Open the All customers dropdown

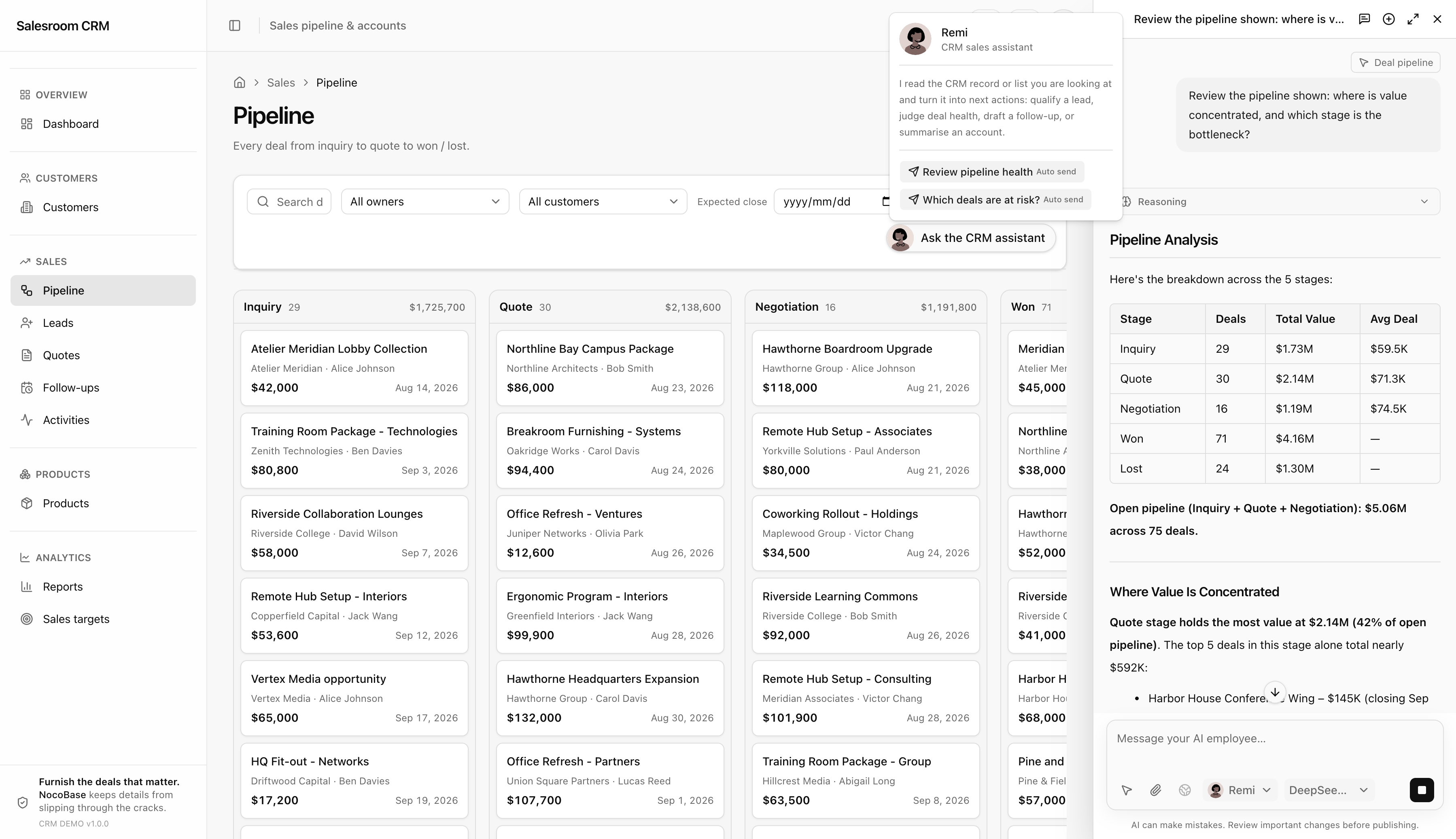pos(603,202)
